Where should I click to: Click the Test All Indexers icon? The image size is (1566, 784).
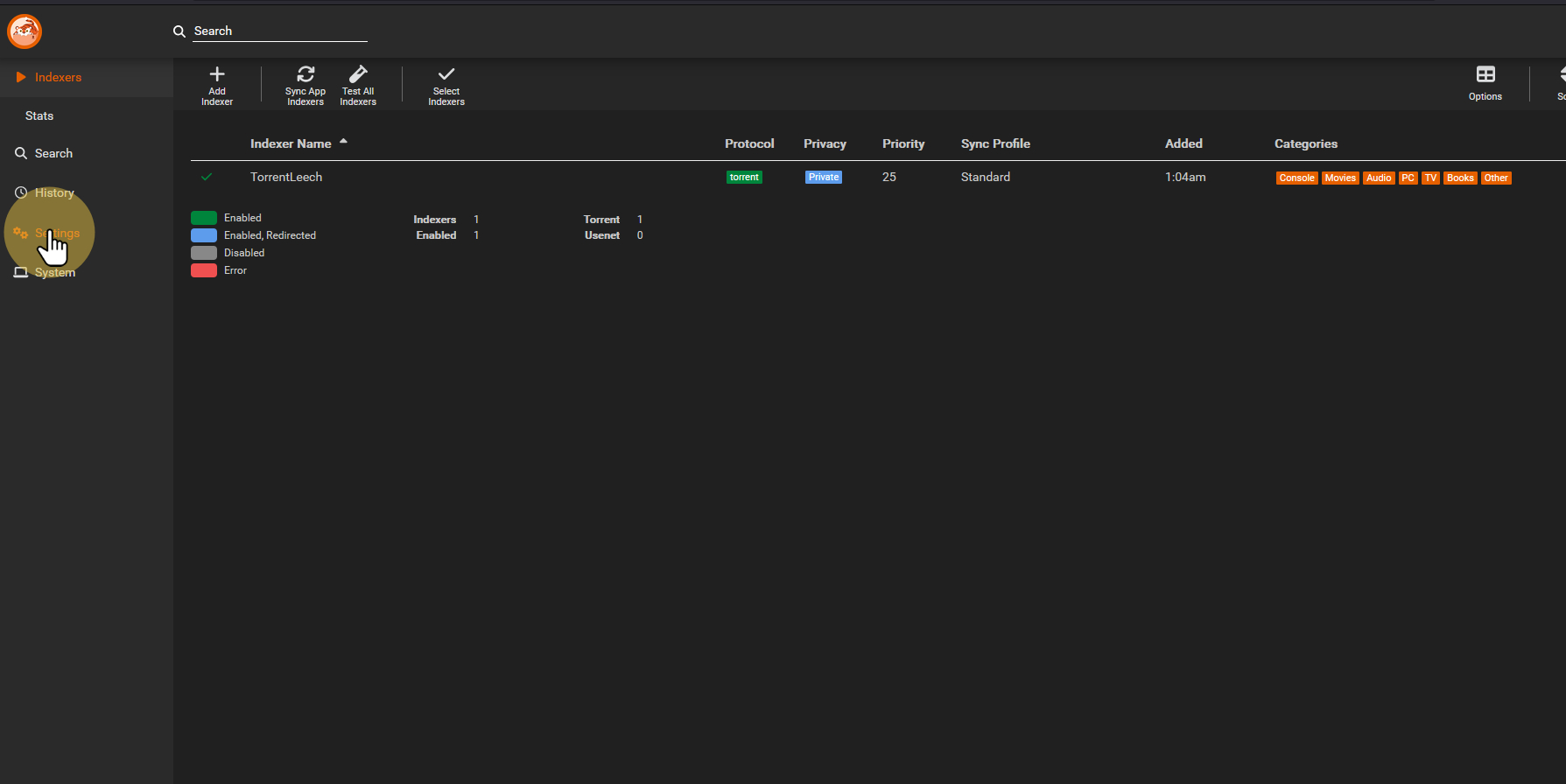tap(358, 73)
